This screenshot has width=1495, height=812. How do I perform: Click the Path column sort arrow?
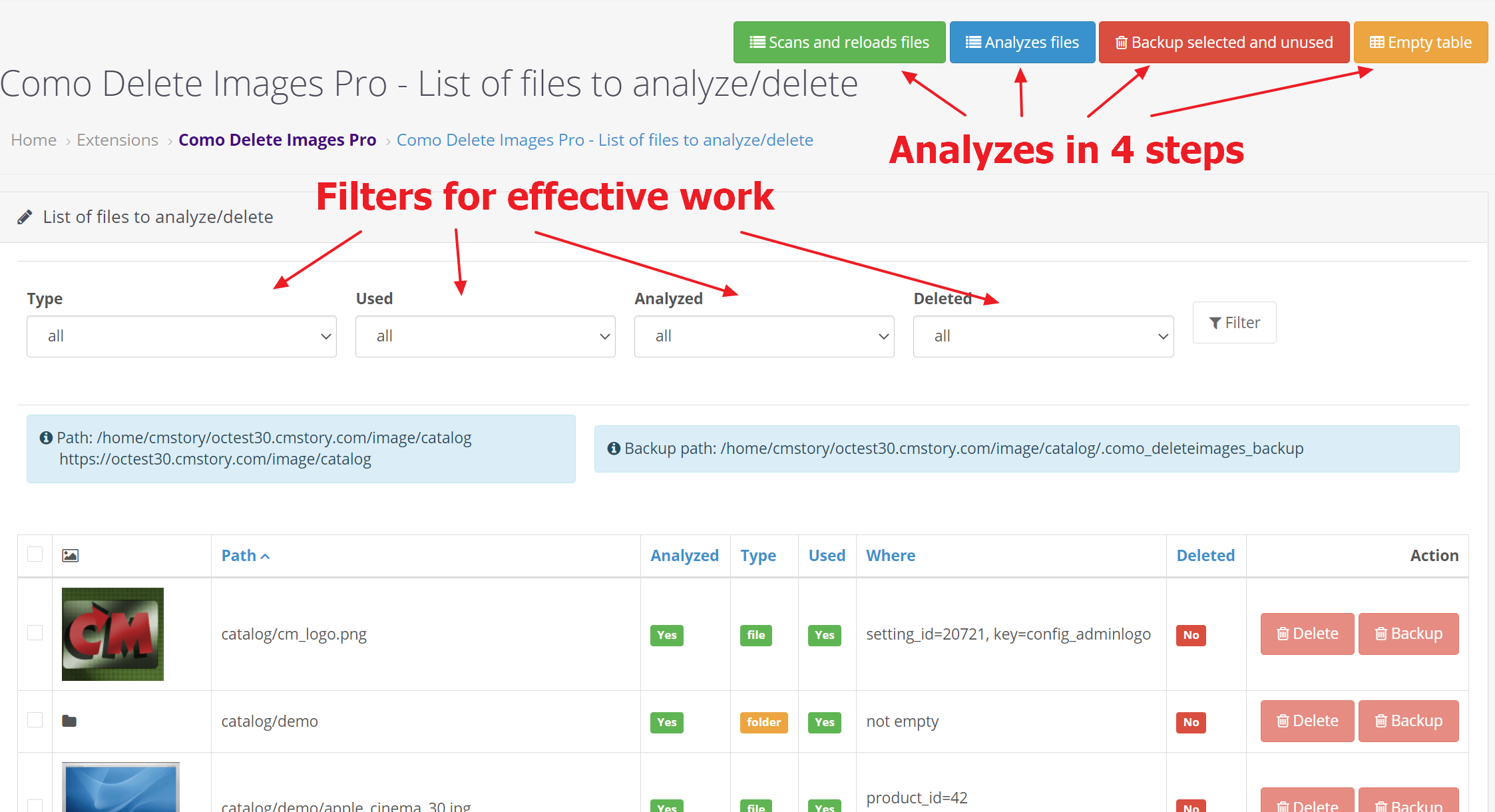pyautogui.click(x=265, y=556)
